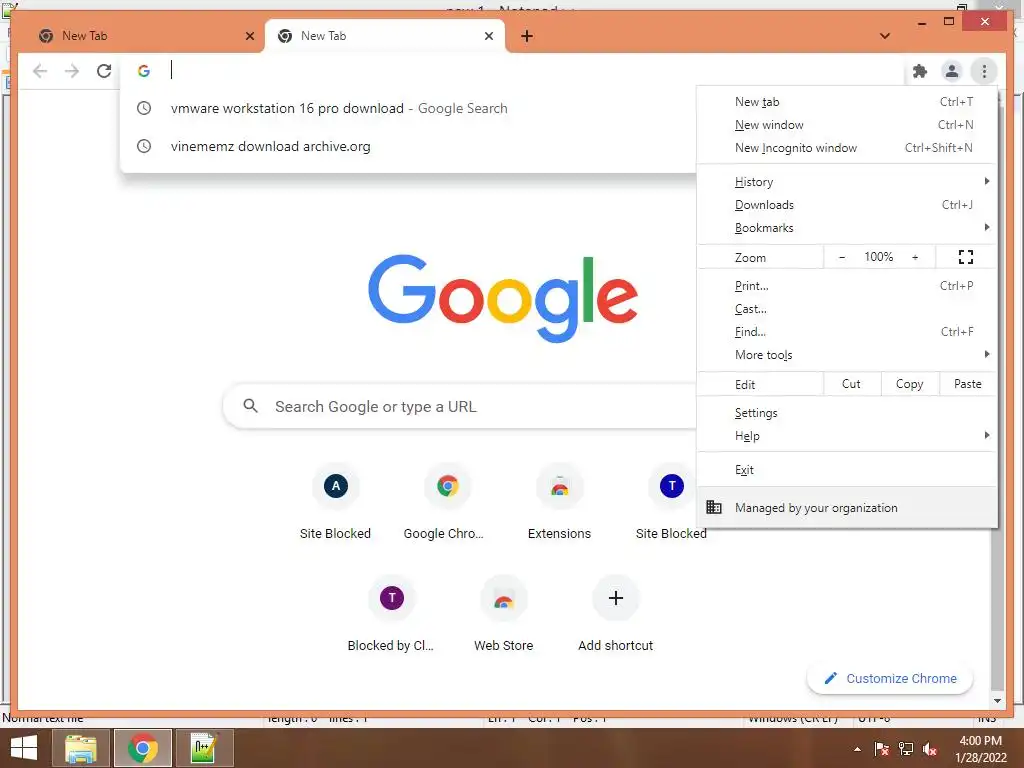Open the Windows Start button
1024x768 pixels.
[x=24, y=748]
